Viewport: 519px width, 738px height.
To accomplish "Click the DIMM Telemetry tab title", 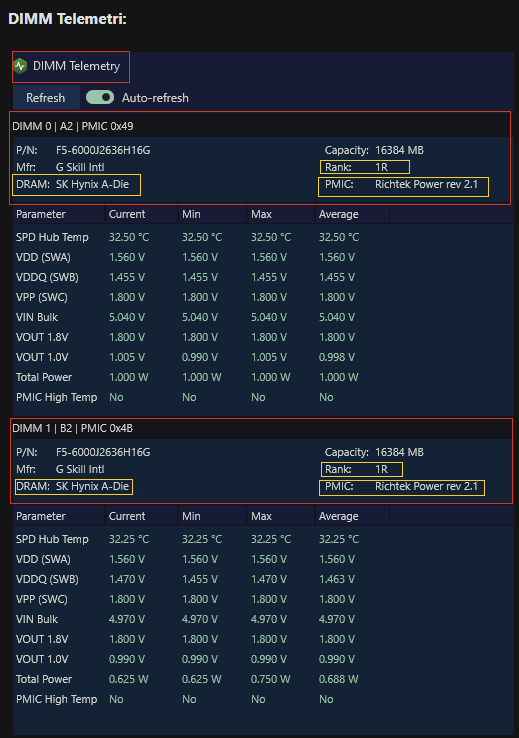I will click(x=76, y=66).
